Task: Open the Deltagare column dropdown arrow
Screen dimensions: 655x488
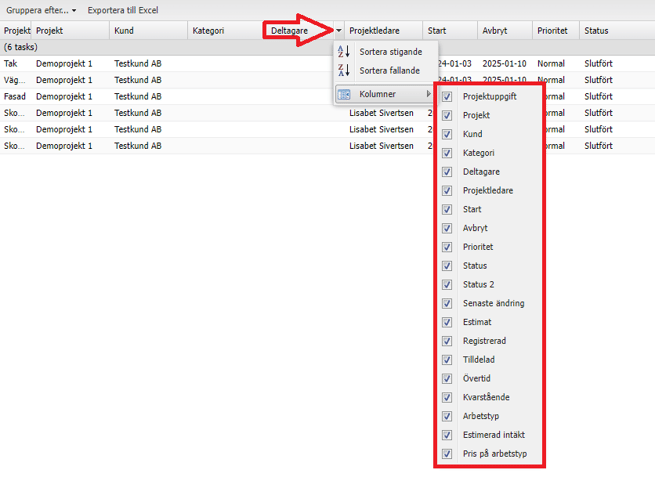Action: pos(339,31)
